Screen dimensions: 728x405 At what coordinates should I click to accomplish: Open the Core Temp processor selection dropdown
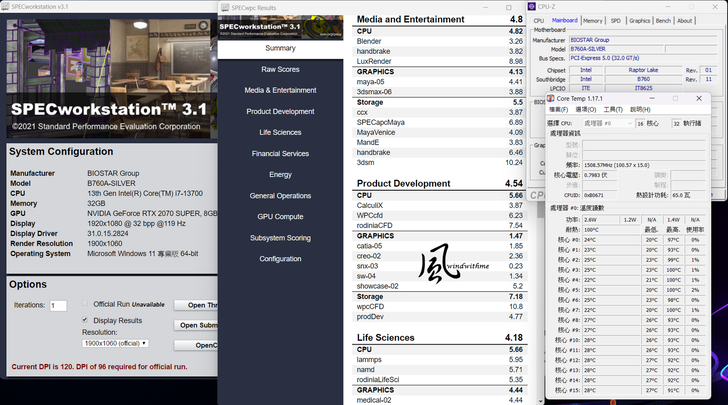tap(608, 123)
